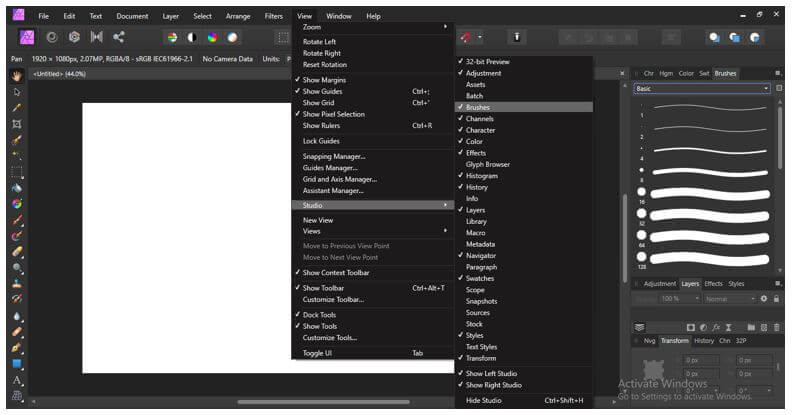Uncheck the Brushes studio panel entry
The width and height of the screenshot is (800, 415).
tap(524, 107)
